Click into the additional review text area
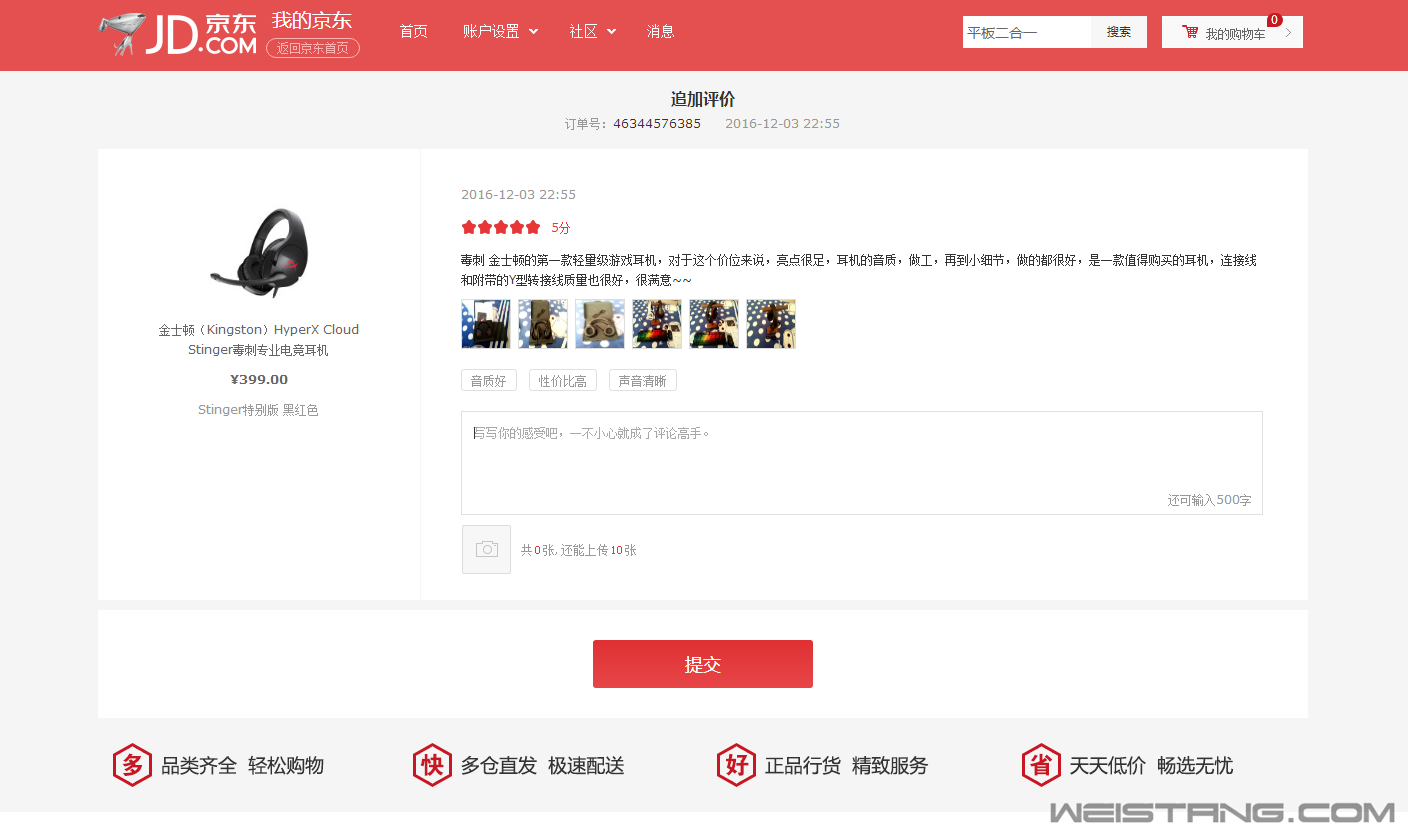Image resolution: width=1408 pixels, height=836 pixels. click(x=862, y=463)
